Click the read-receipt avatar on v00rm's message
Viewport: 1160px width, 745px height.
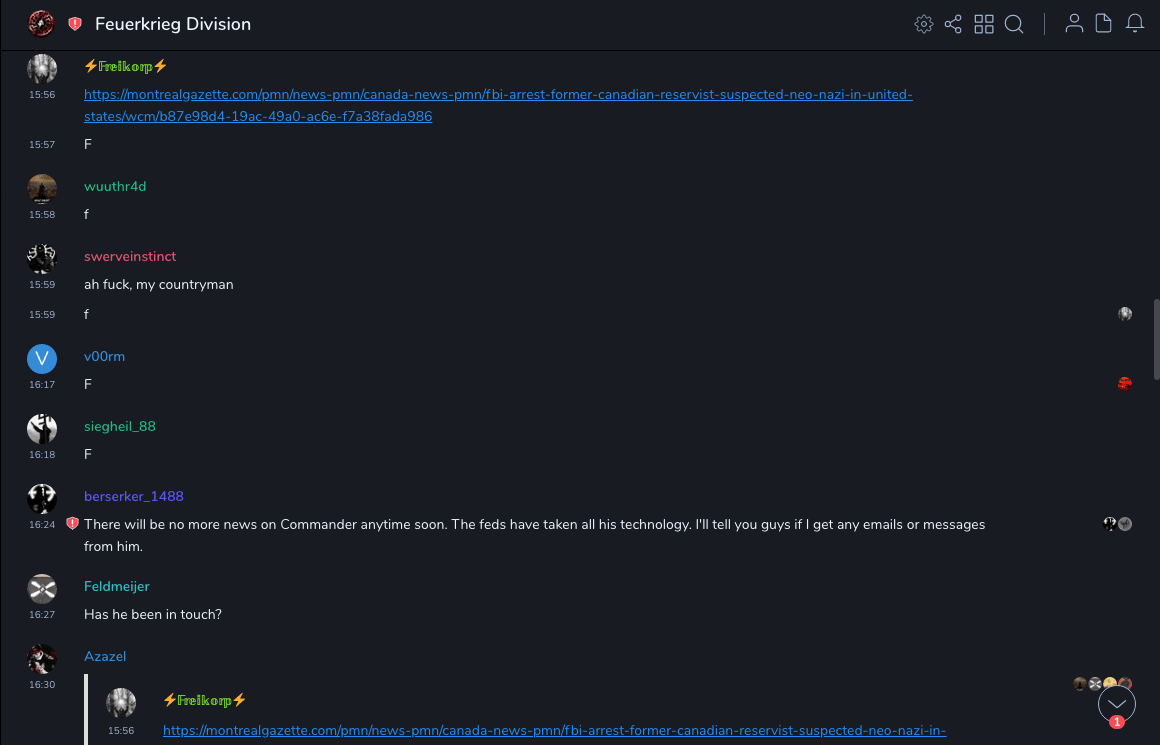click(x=1125, y=383)
